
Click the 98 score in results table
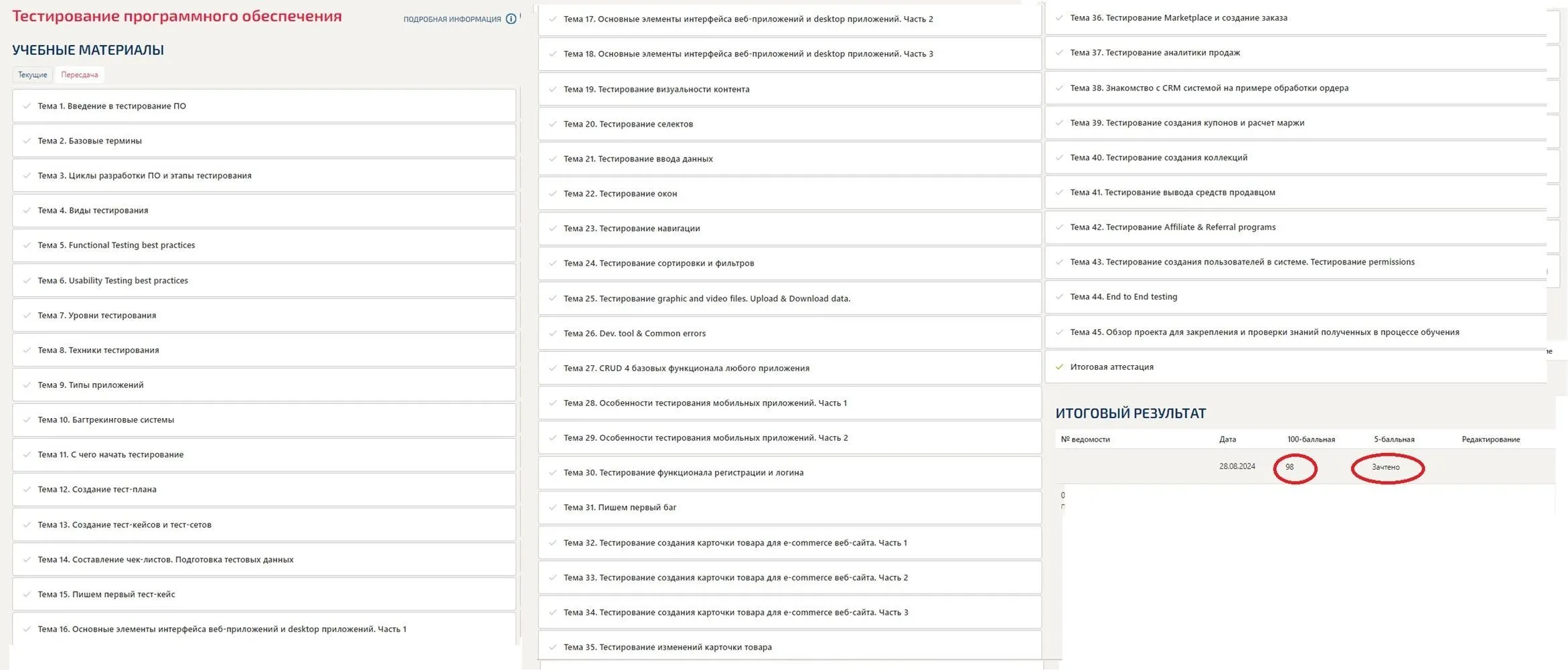click(x=1289, y=467)
